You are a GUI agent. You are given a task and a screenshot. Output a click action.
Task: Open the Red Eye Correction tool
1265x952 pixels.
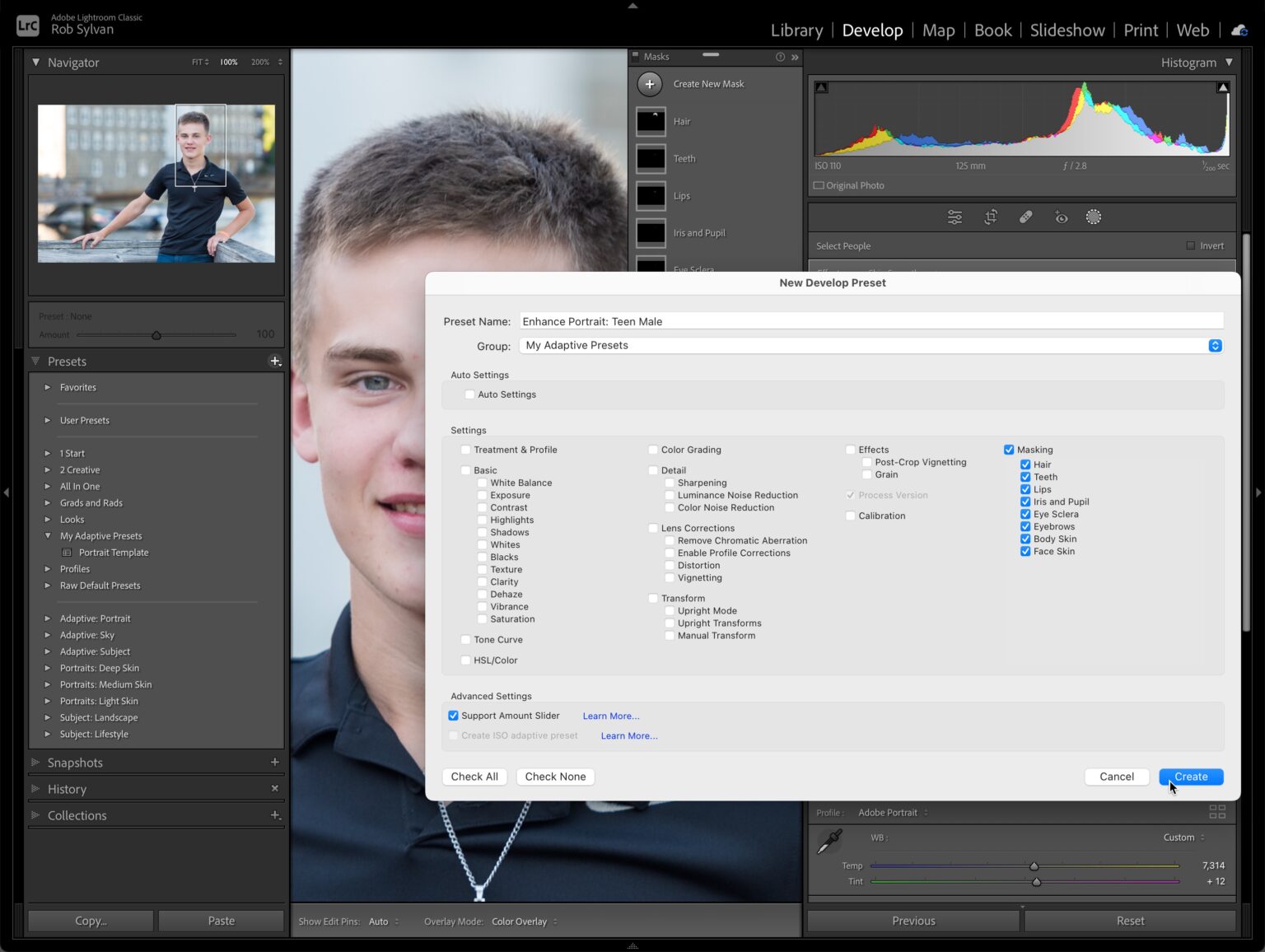pos(1062,217)
